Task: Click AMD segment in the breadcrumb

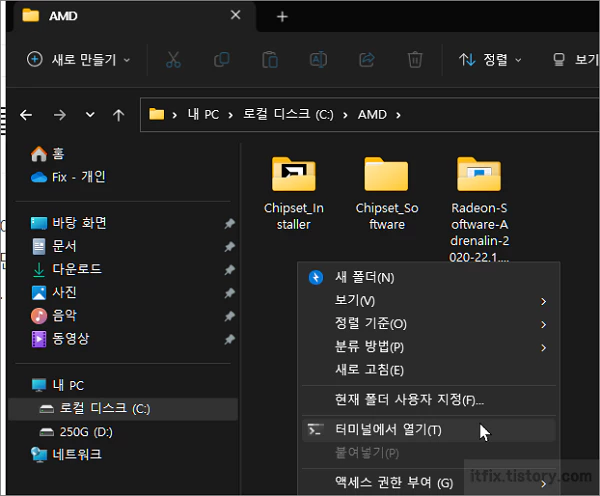Action: coord(372,114)
